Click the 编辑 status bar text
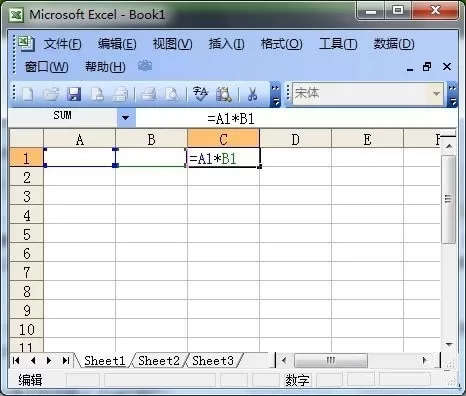Viewport: 466px width, 396px height. (x=30, y=380)
